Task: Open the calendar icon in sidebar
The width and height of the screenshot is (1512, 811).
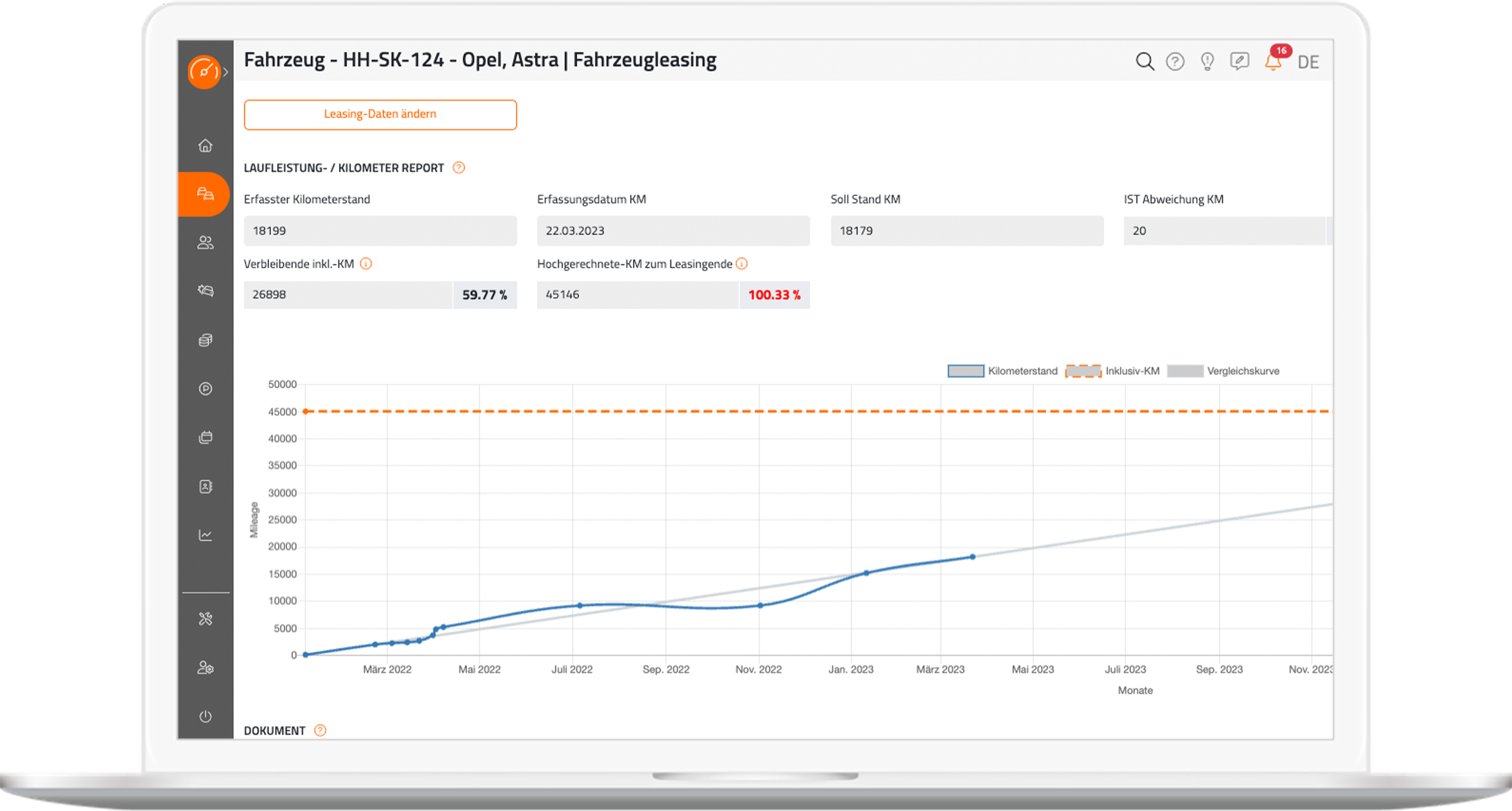Action: [x=205, y=437]
